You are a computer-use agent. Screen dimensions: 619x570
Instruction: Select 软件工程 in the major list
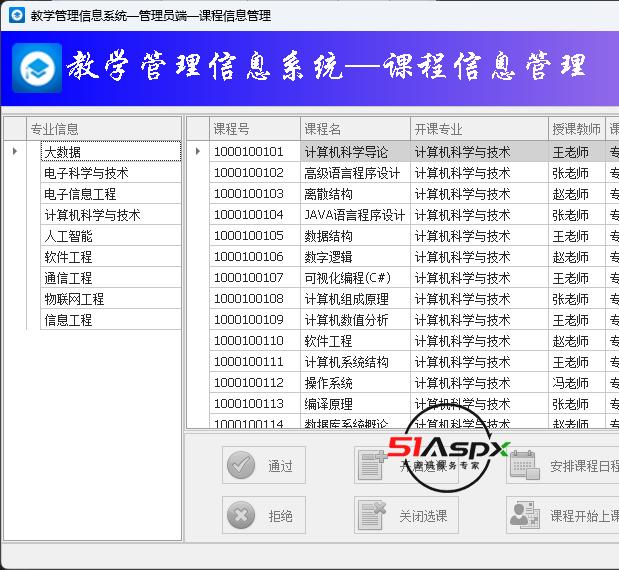pyautogui.click(x=111, y=257)
